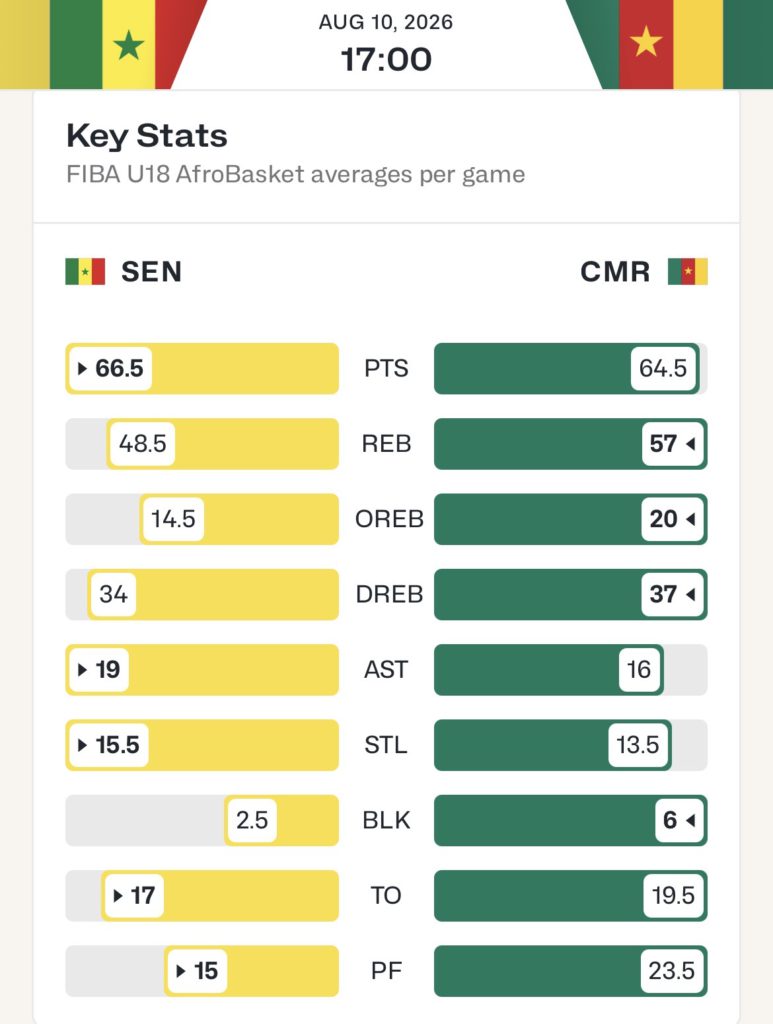The image size is (773, 1024).
Task: Click the arrow marker next to 57 rebounds
Action: [691, 444]
